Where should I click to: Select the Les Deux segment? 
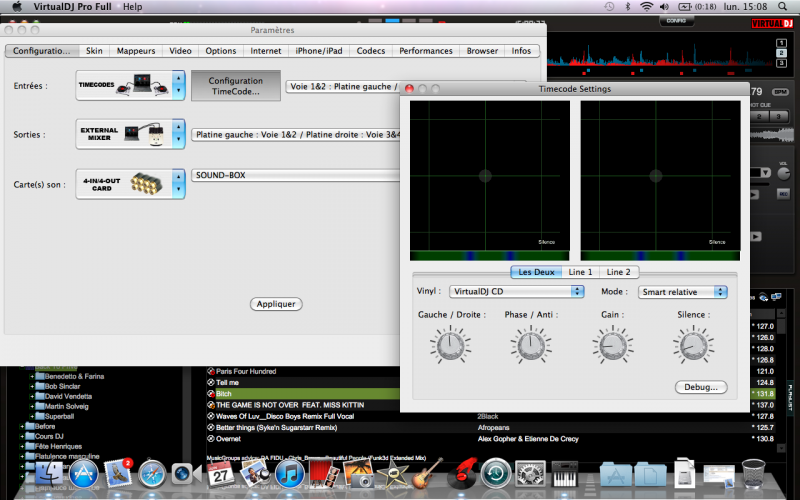pyautogui.click(x=536, y=272)
